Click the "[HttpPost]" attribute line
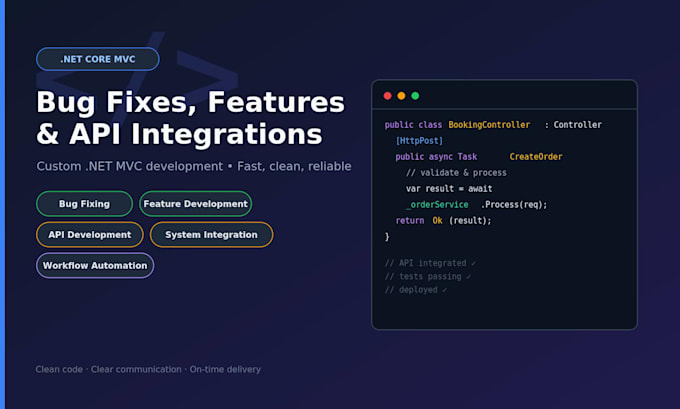This screenshot has height=409, width=680. pos(419,141)
